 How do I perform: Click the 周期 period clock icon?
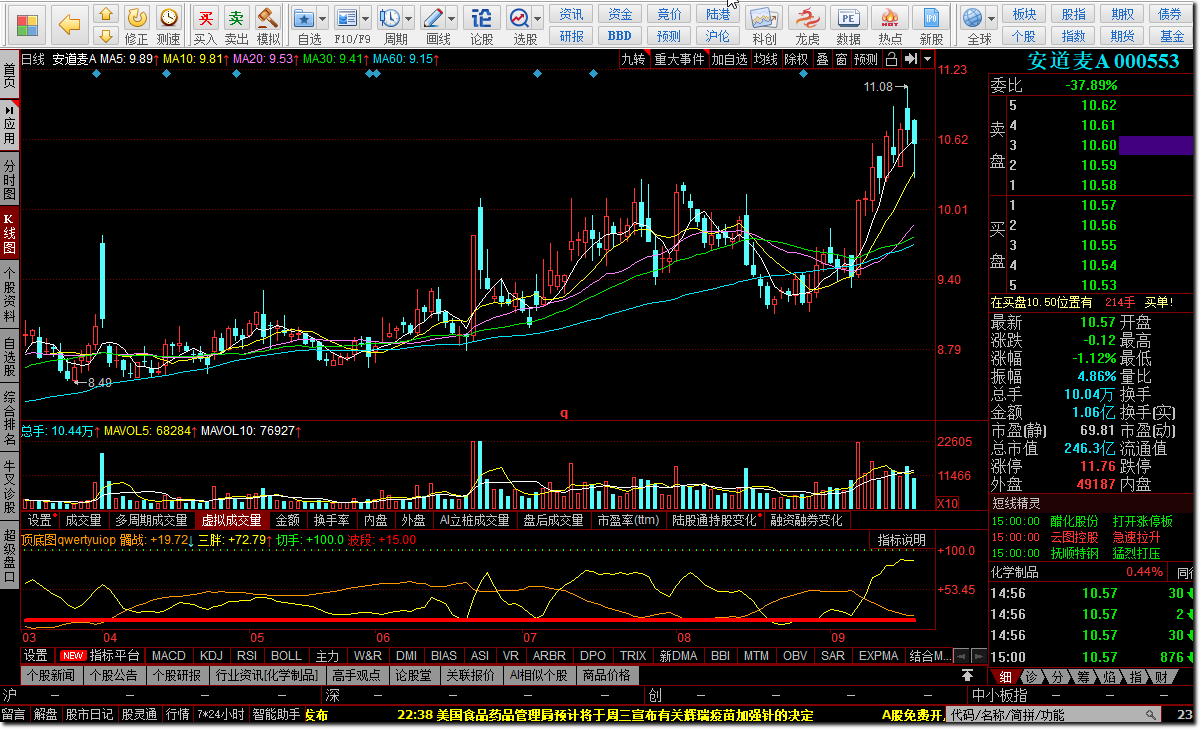click(x=390, y=17)
